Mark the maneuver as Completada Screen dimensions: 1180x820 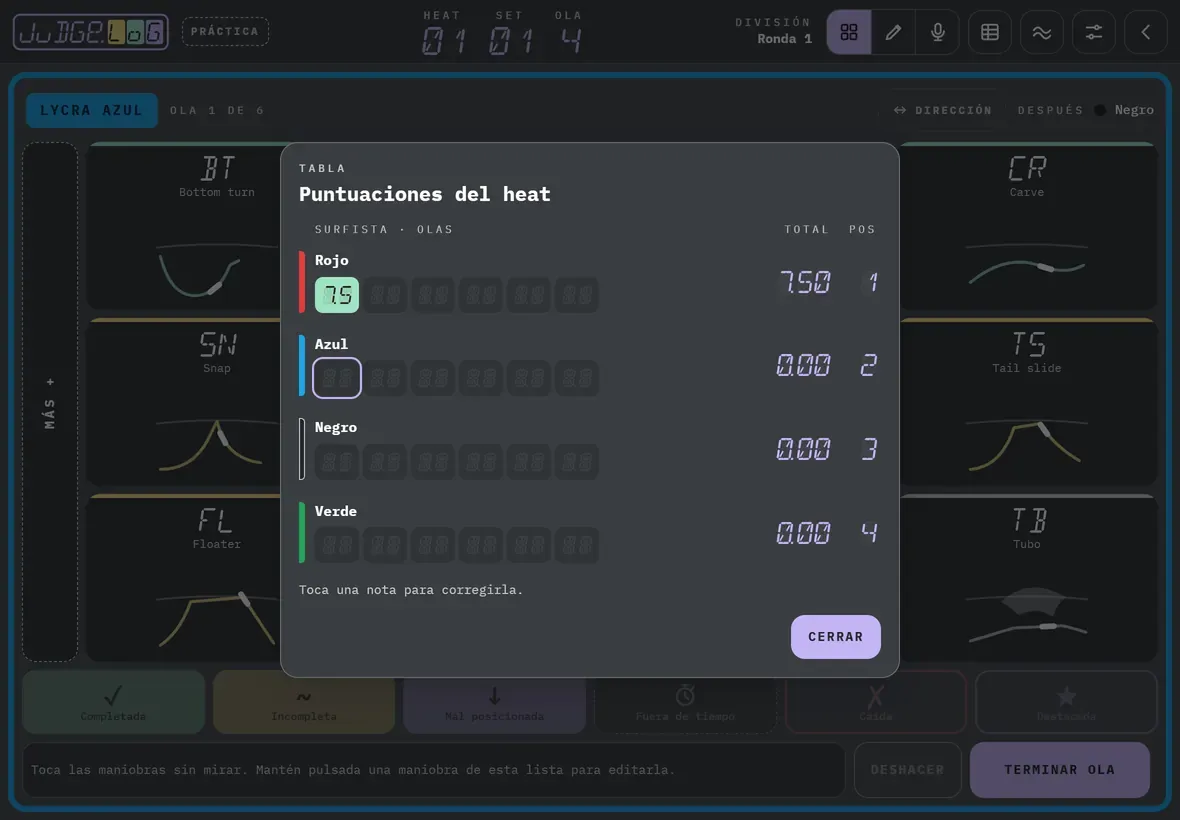click(114, 702)
